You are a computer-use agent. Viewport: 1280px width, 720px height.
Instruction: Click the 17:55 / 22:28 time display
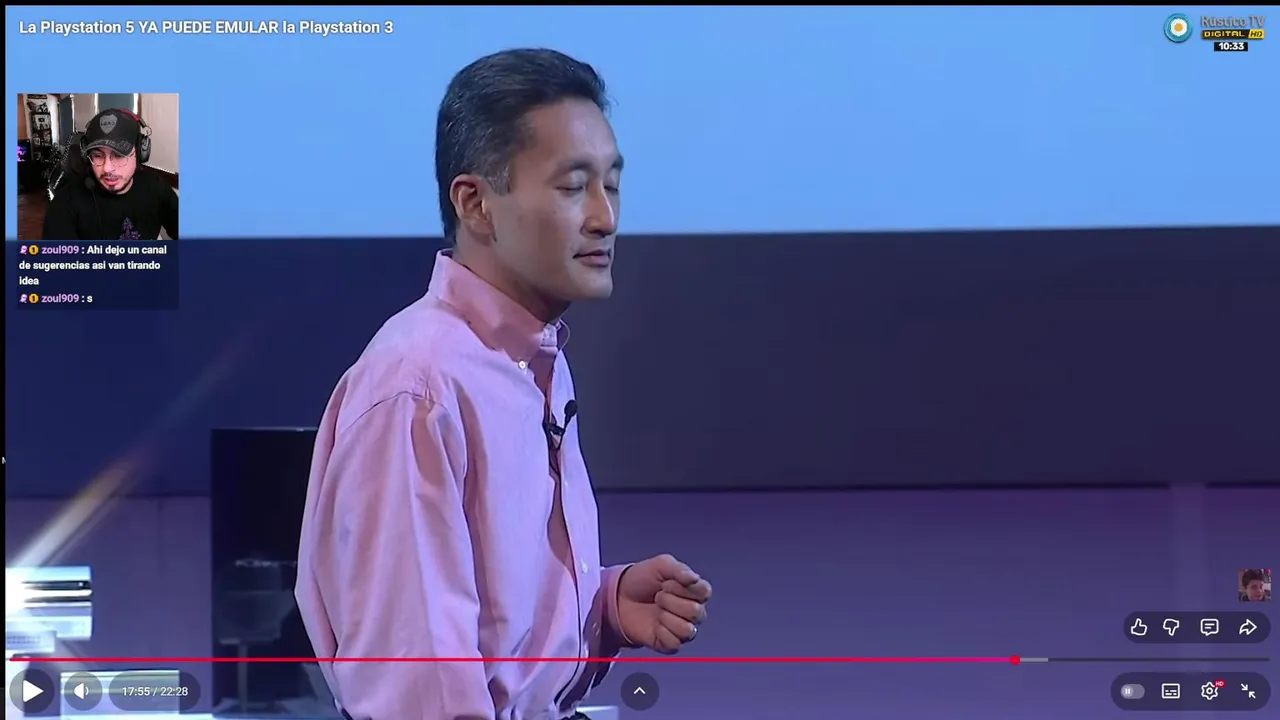[155, 691]
